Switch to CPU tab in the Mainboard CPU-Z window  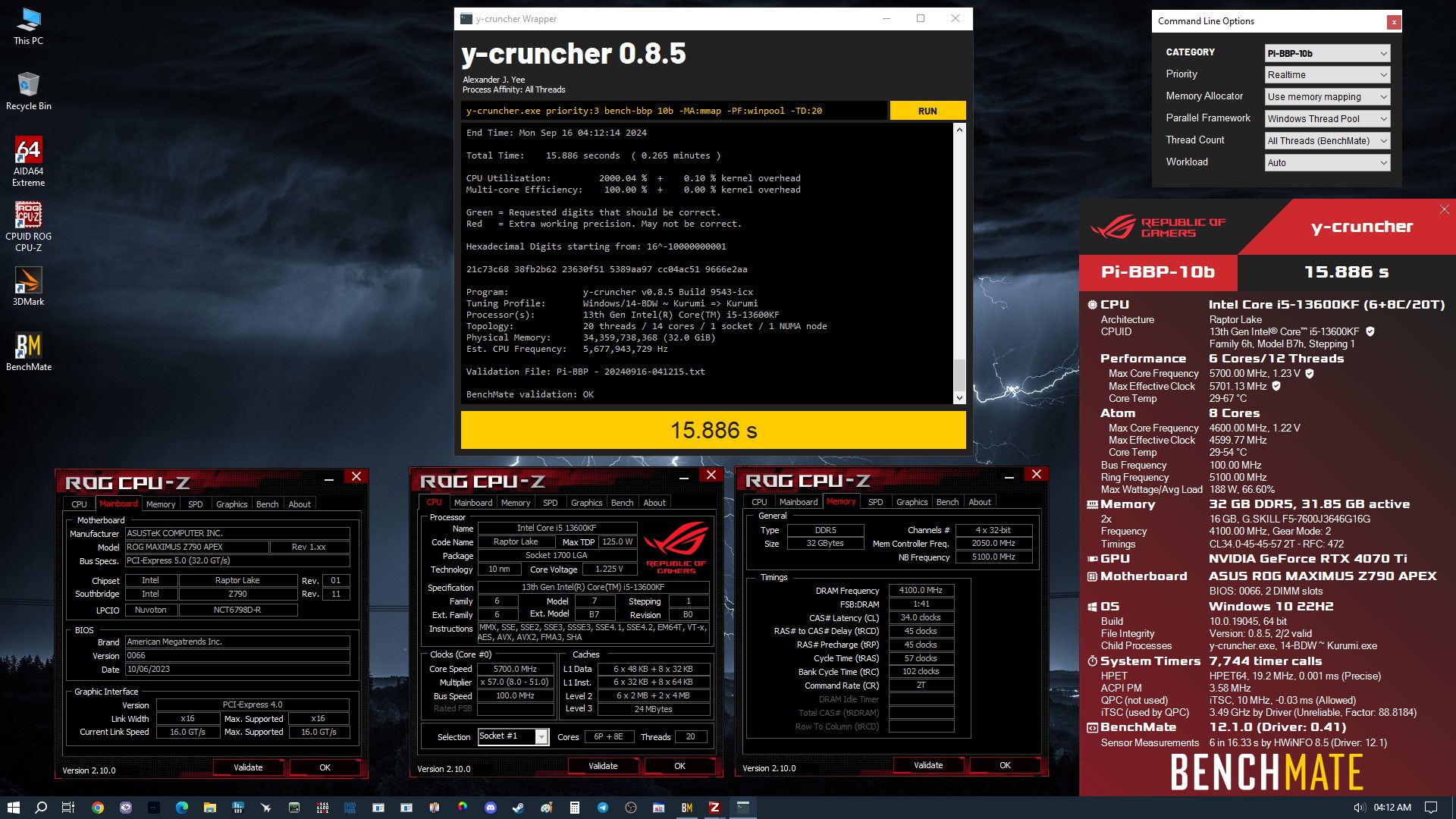(79, 504)
